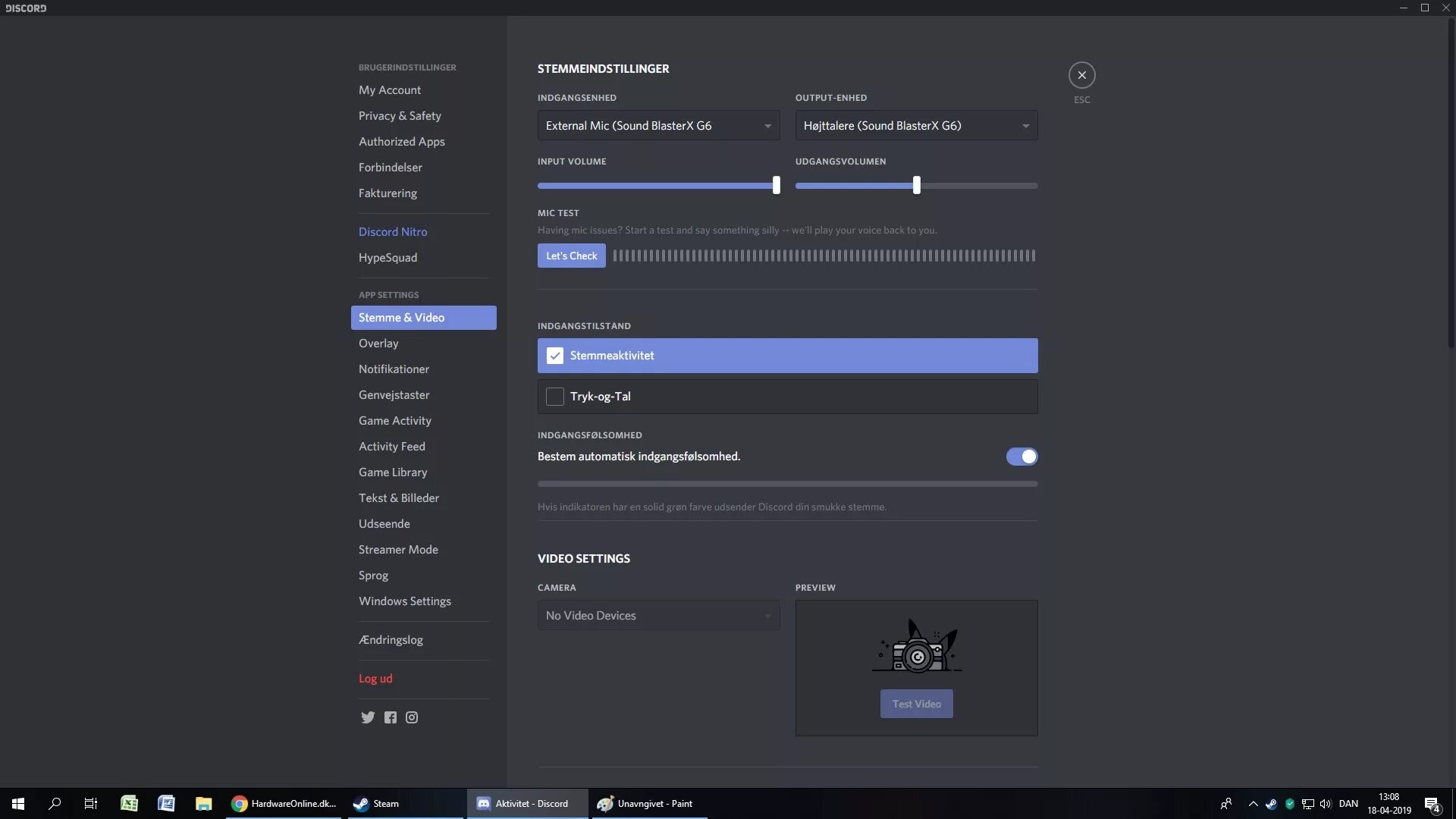Select Stemme & Video tab

click(423, 318)
